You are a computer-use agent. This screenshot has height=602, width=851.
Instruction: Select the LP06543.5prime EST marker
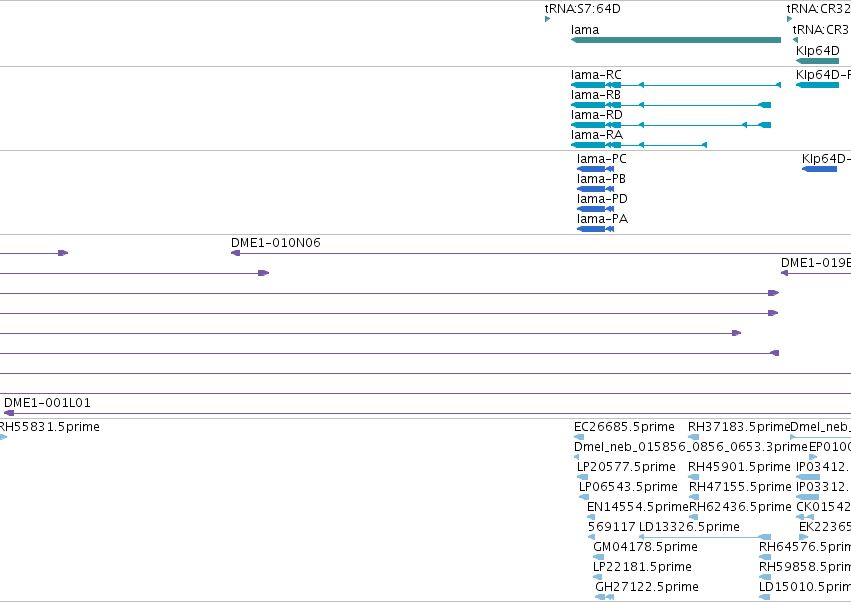pyautogui.click(x=584, y=498)
